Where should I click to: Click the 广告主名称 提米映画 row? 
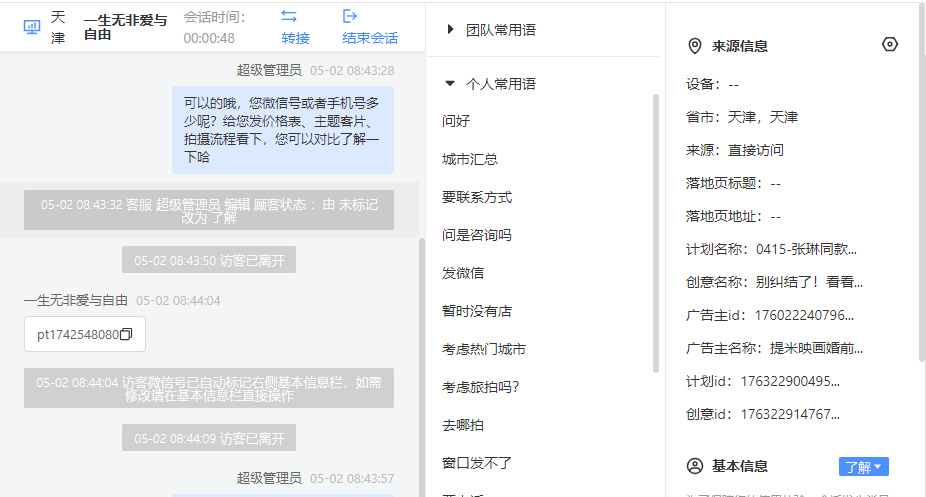[774, 348]
